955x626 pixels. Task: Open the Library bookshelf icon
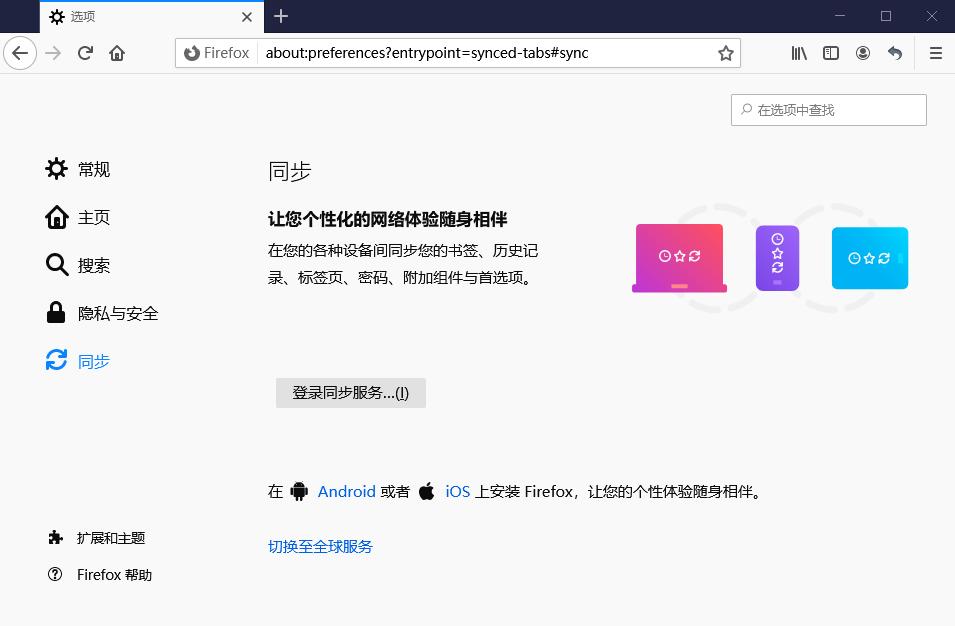coord(799,53)
